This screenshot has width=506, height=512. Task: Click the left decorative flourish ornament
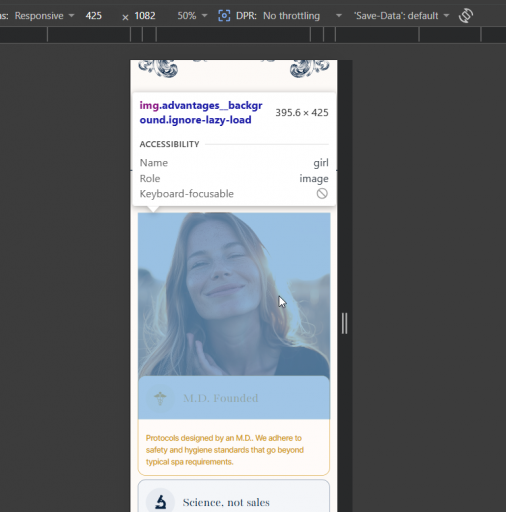158,68
